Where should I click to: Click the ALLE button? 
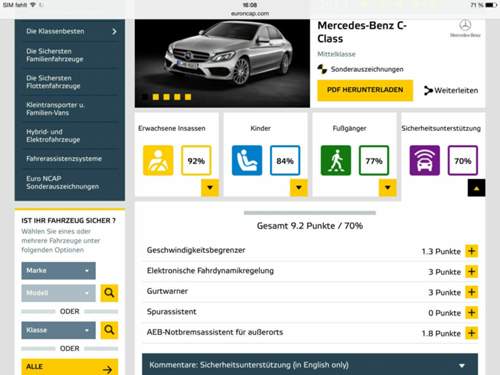(70, 367)
